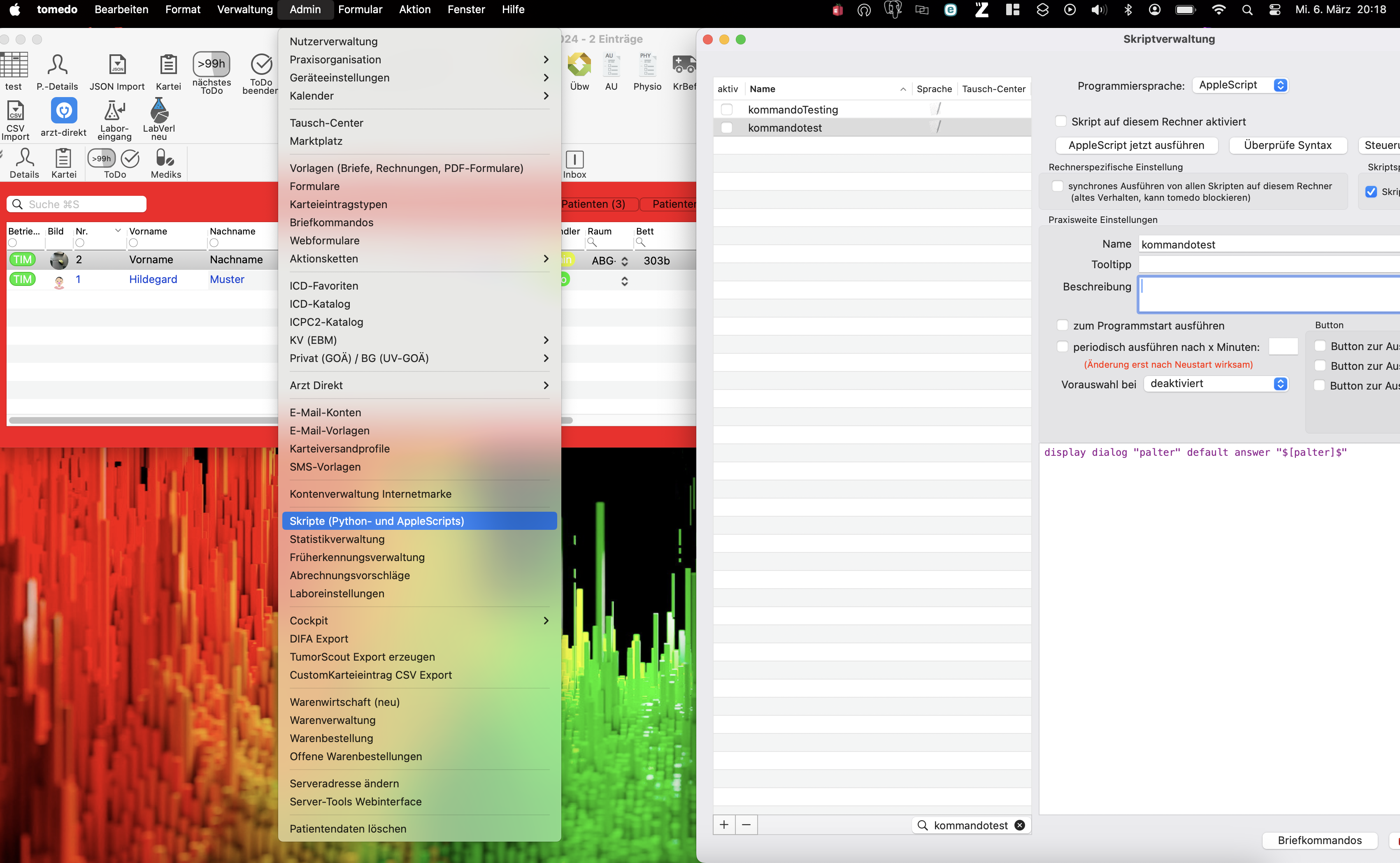The image size is (1400, 863).
Task: Open the Physio form icon
Action: [x=647, y=71]
